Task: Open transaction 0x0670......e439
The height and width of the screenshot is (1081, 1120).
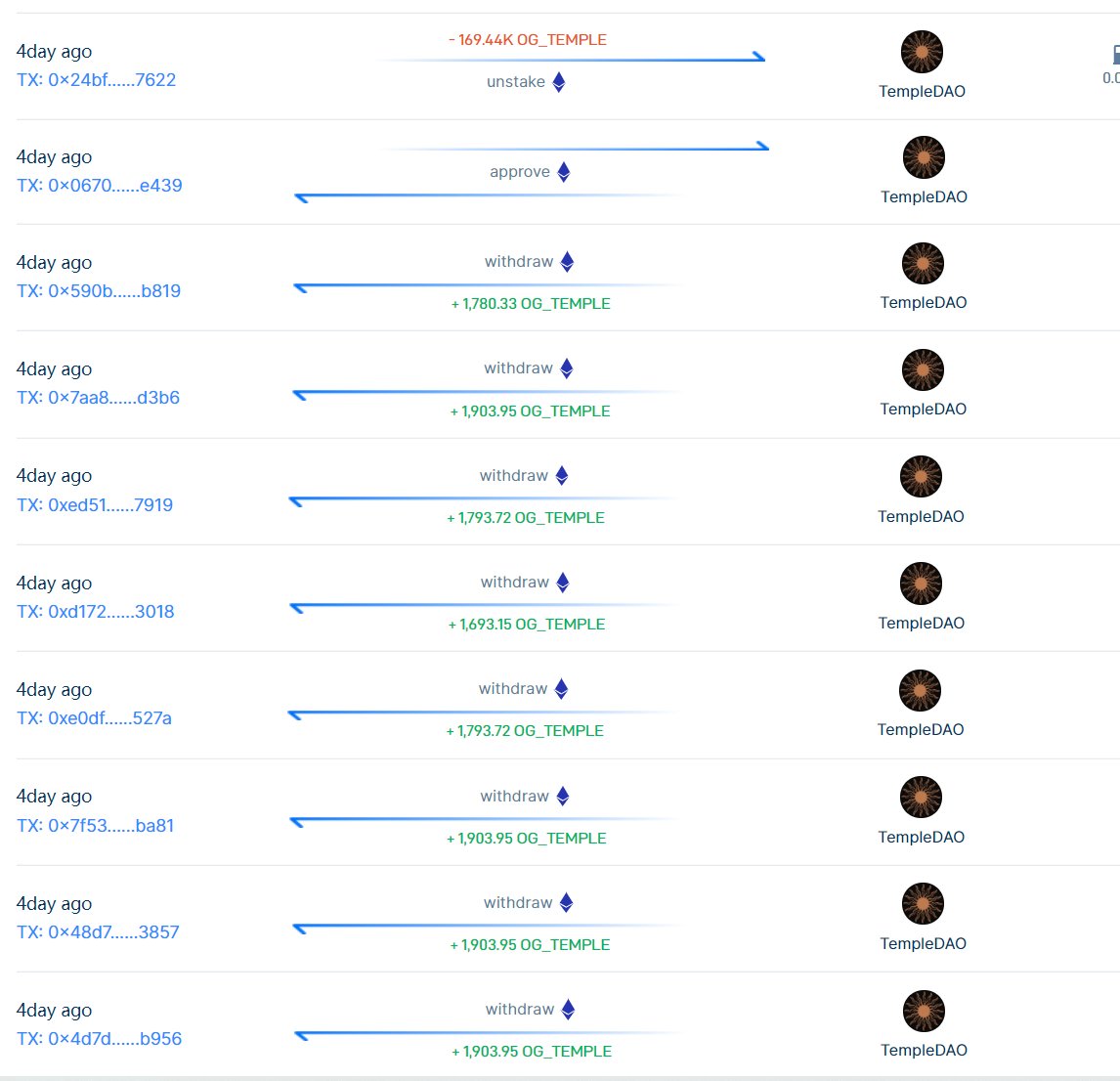Action: (98, 185)
